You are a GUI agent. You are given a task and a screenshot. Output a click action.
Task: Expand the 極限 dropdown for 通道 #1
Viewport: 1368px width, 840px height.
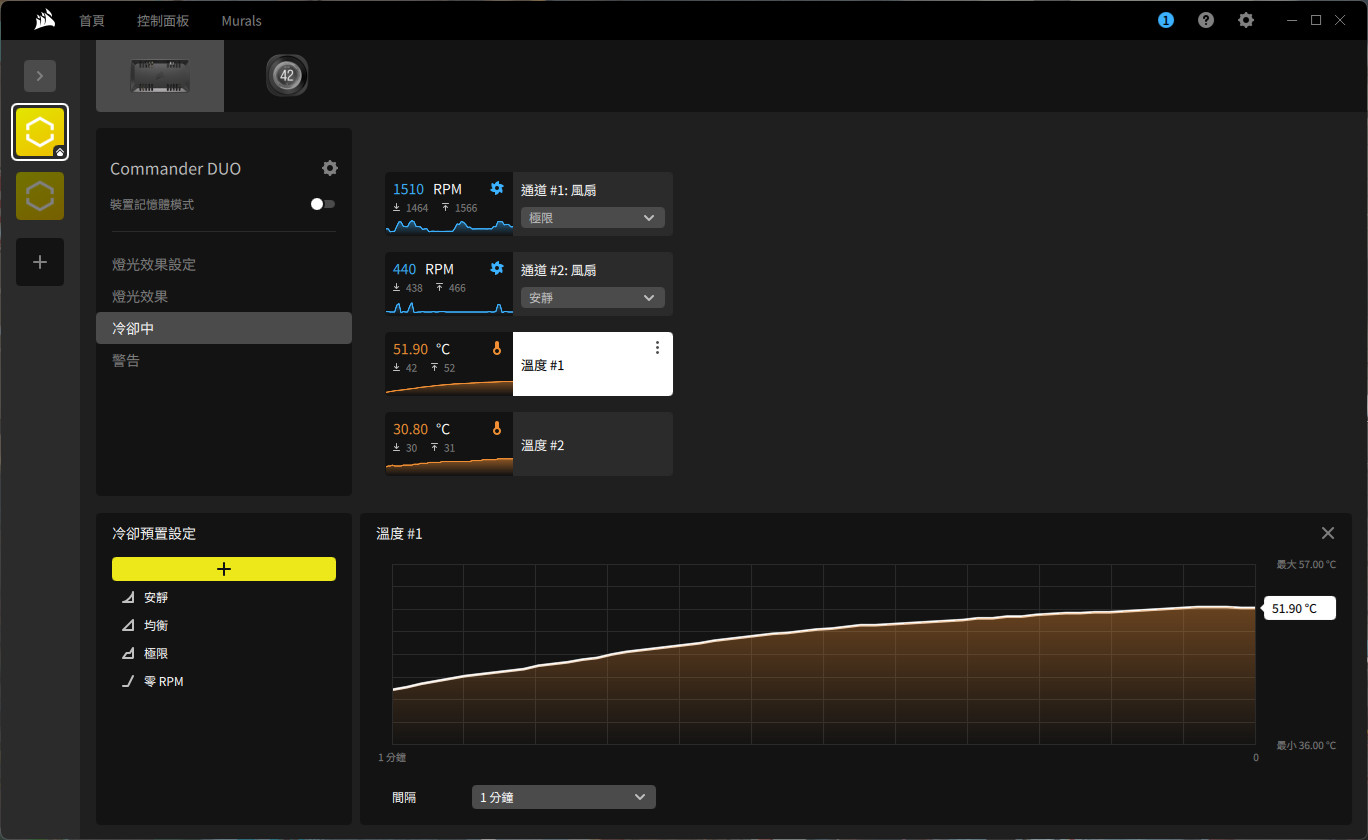click(x=593, y=218)
